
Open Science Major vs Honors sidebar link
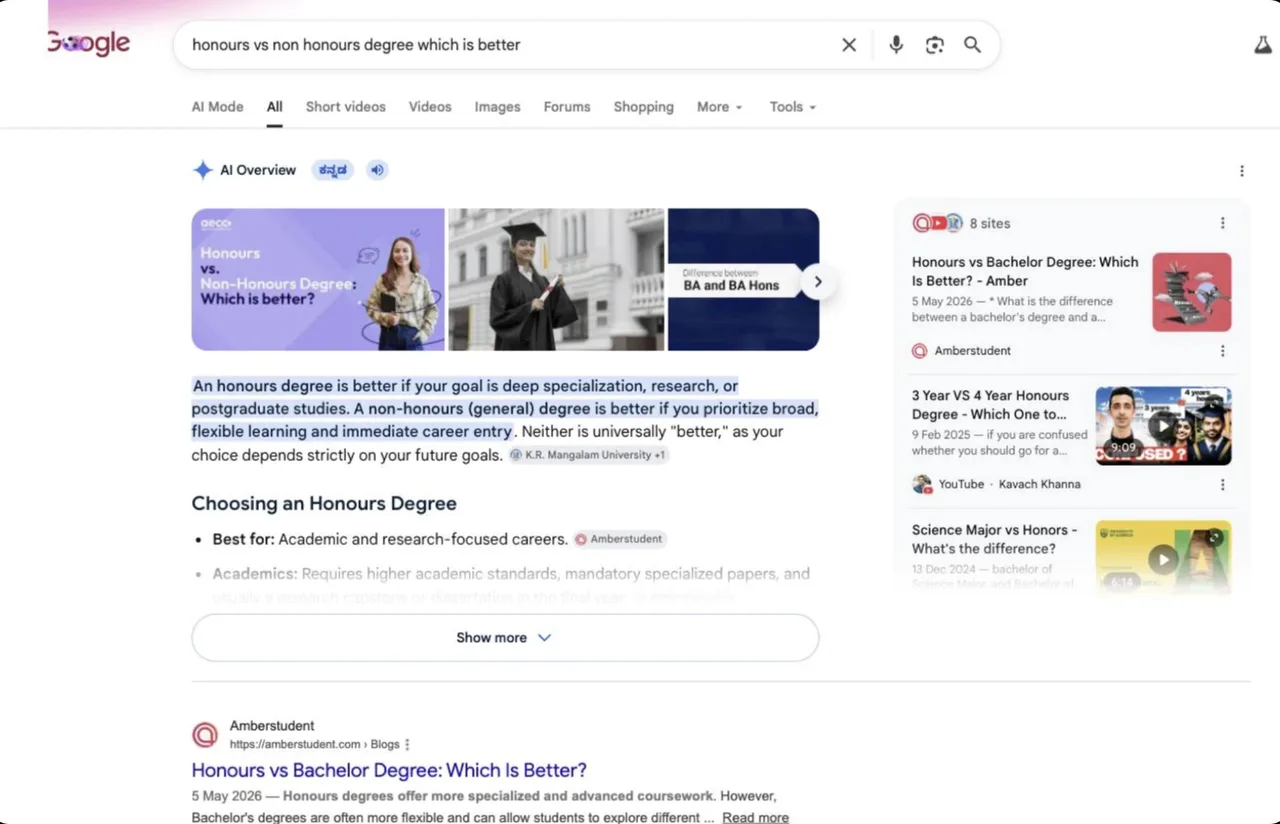pyautogui.click(x=994, y=539)
